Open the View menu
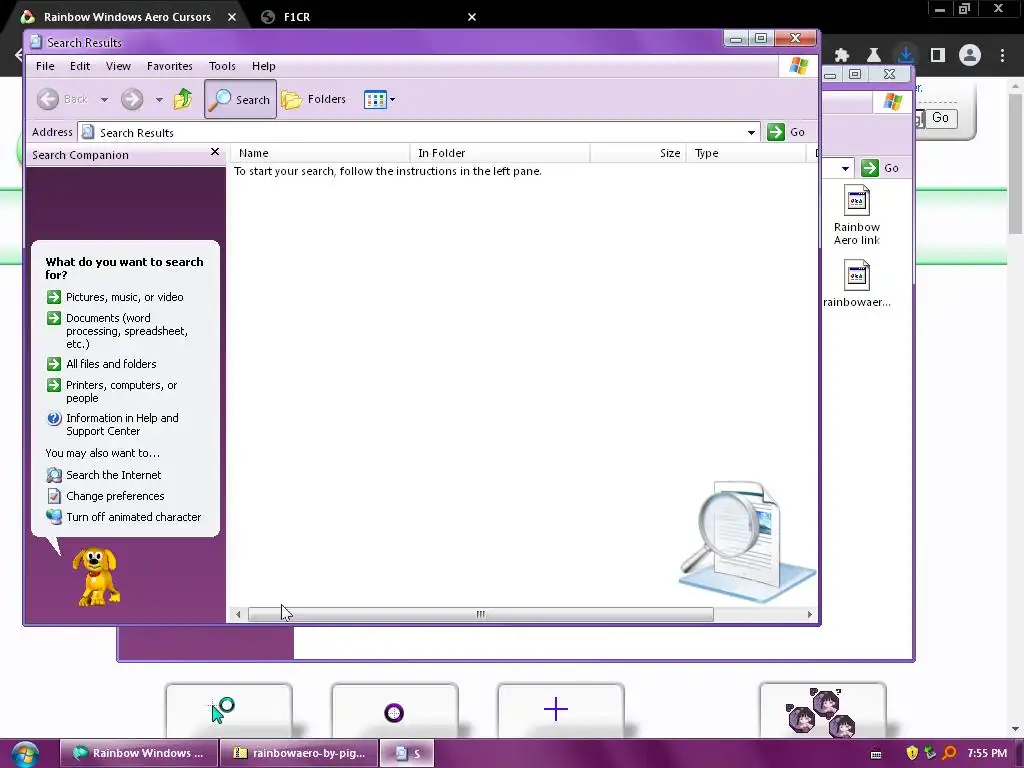 tap(118, 66)
